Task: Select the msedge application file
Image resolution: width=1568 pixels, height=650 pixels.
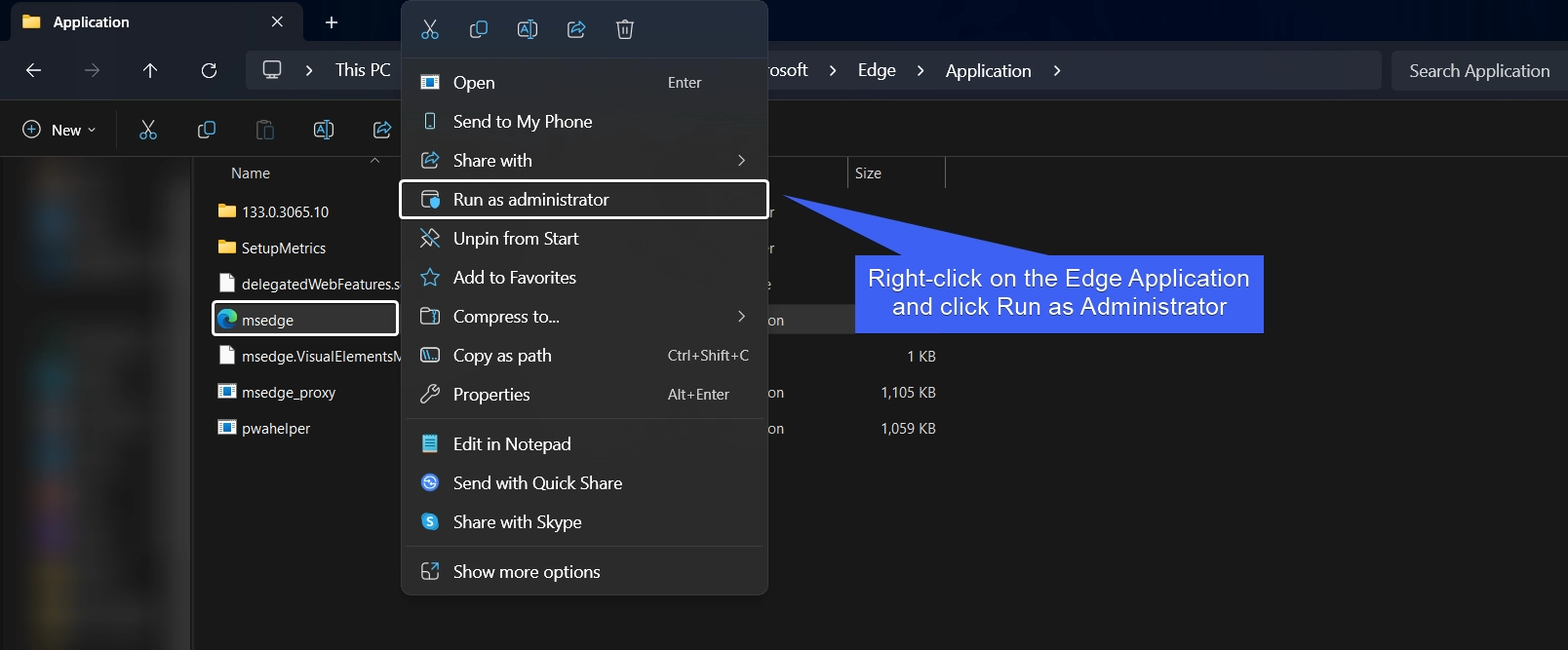Action: [x=305, y=320]
